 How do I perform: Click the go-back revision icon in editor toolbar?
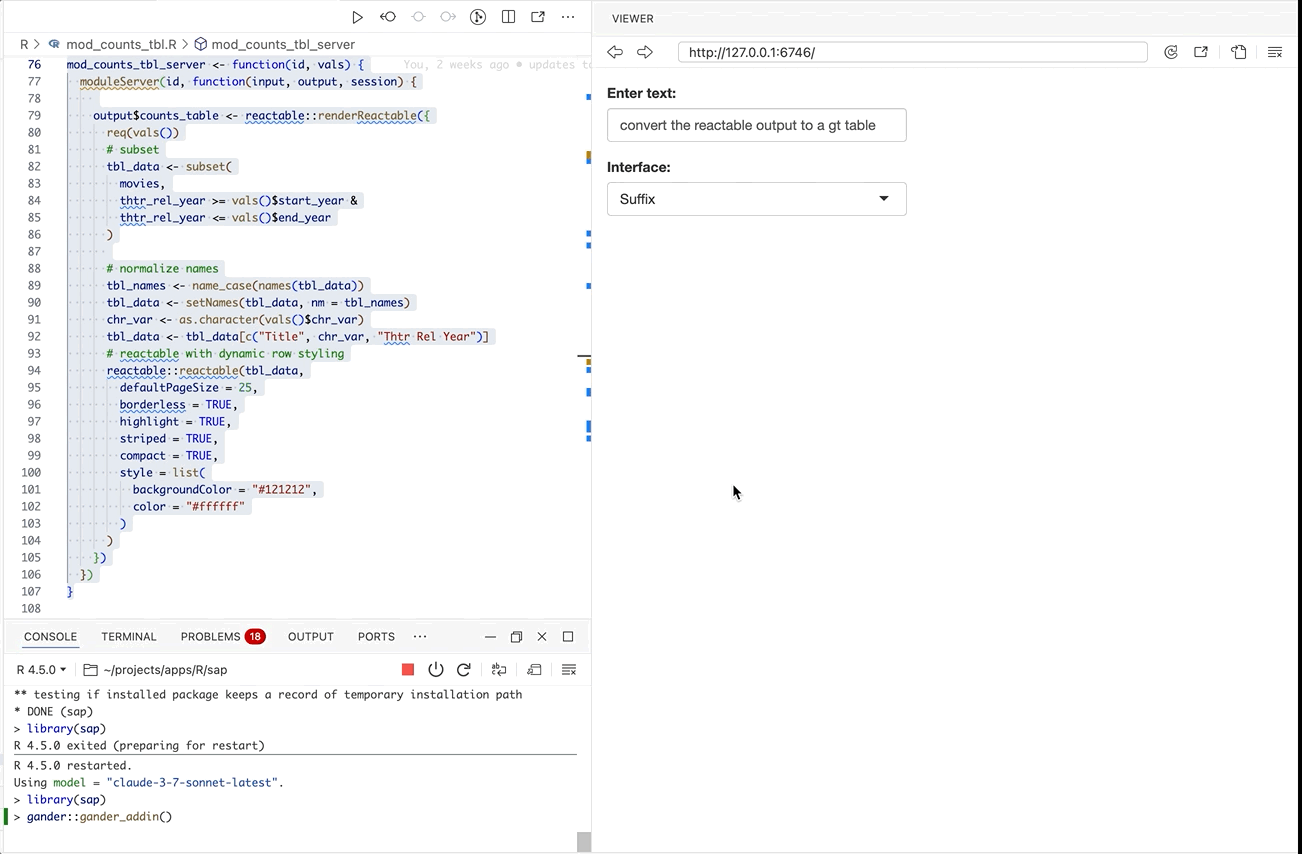(388, 17)
